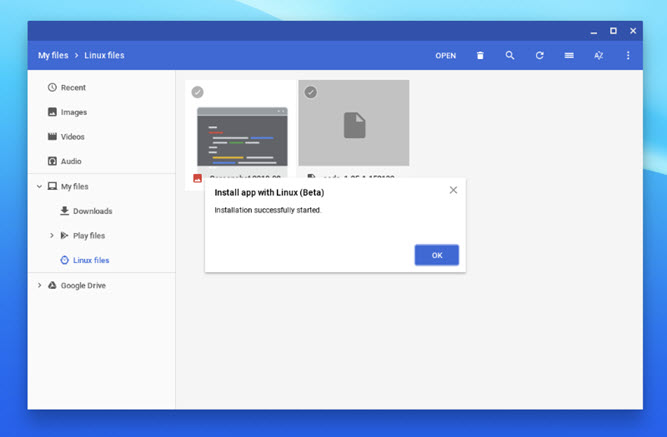Select Recent in the sidebar

(73, 88)
